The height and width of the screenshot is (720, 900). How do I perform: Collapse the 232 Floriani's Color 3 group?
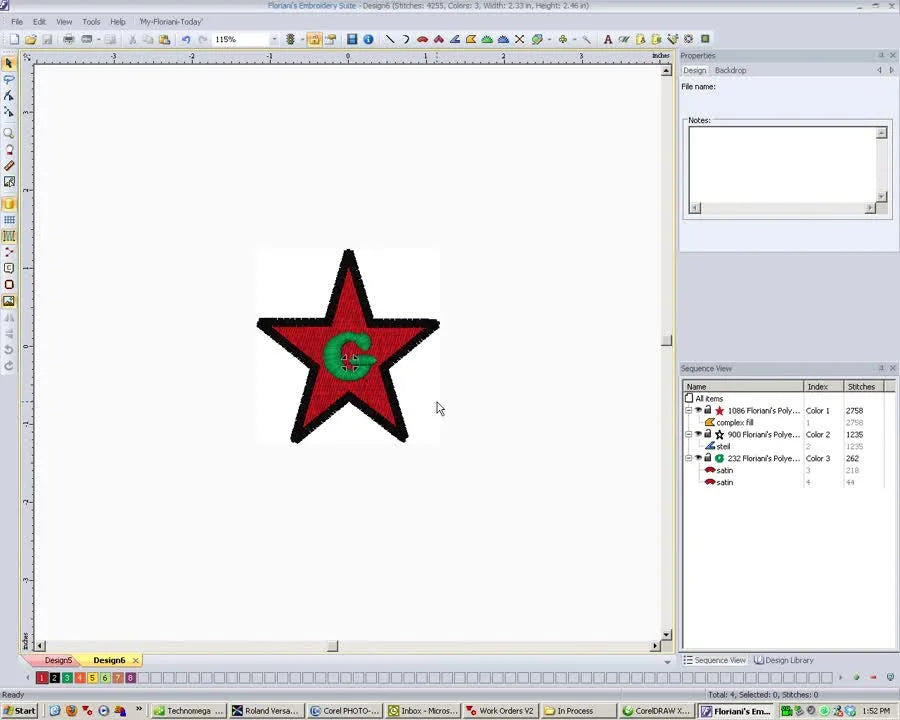coord(688,458)
